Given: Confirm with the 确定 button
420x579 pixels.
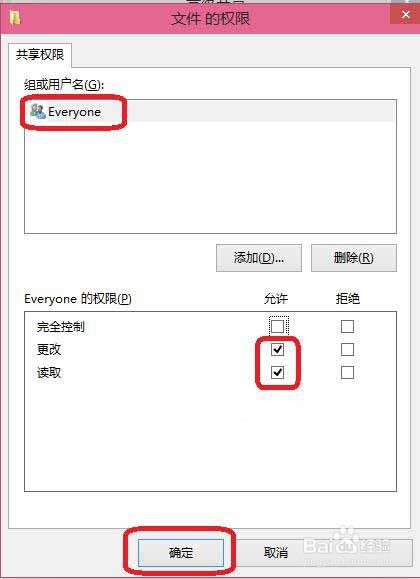Looking at the screenshot, I should (x=181, y=552).
